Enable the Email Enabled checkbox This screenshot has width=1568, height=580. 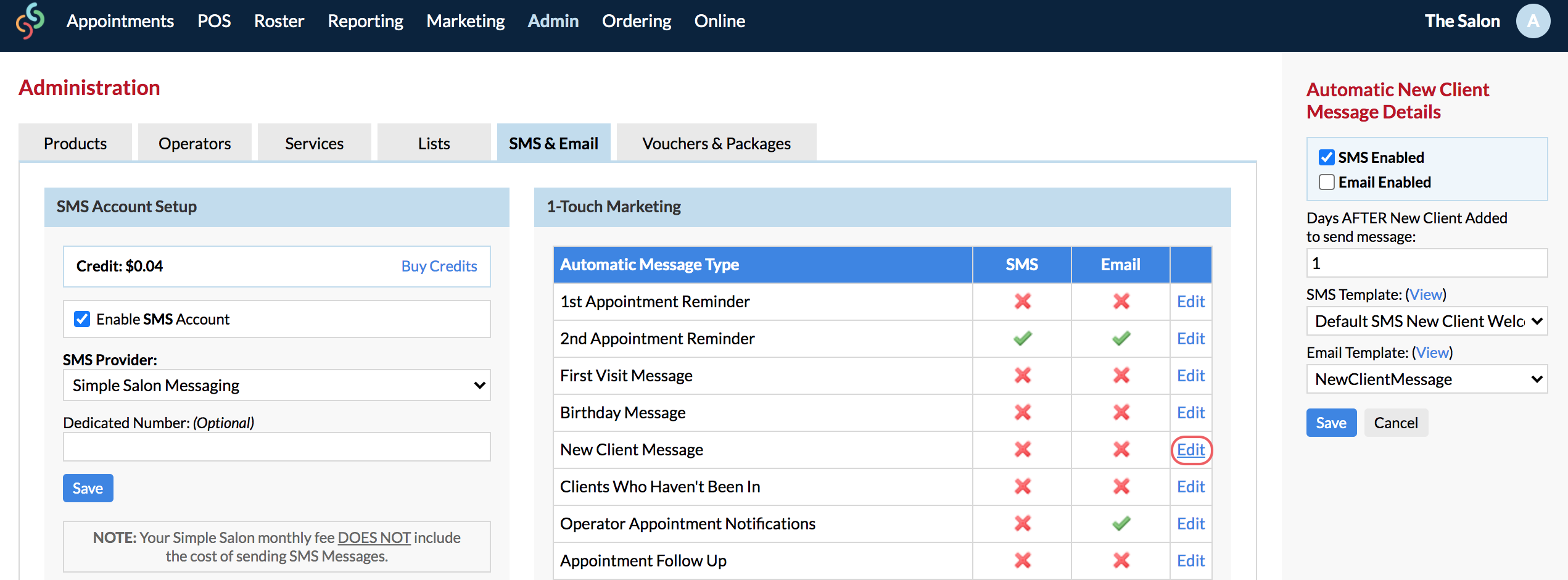[1326, 181]
